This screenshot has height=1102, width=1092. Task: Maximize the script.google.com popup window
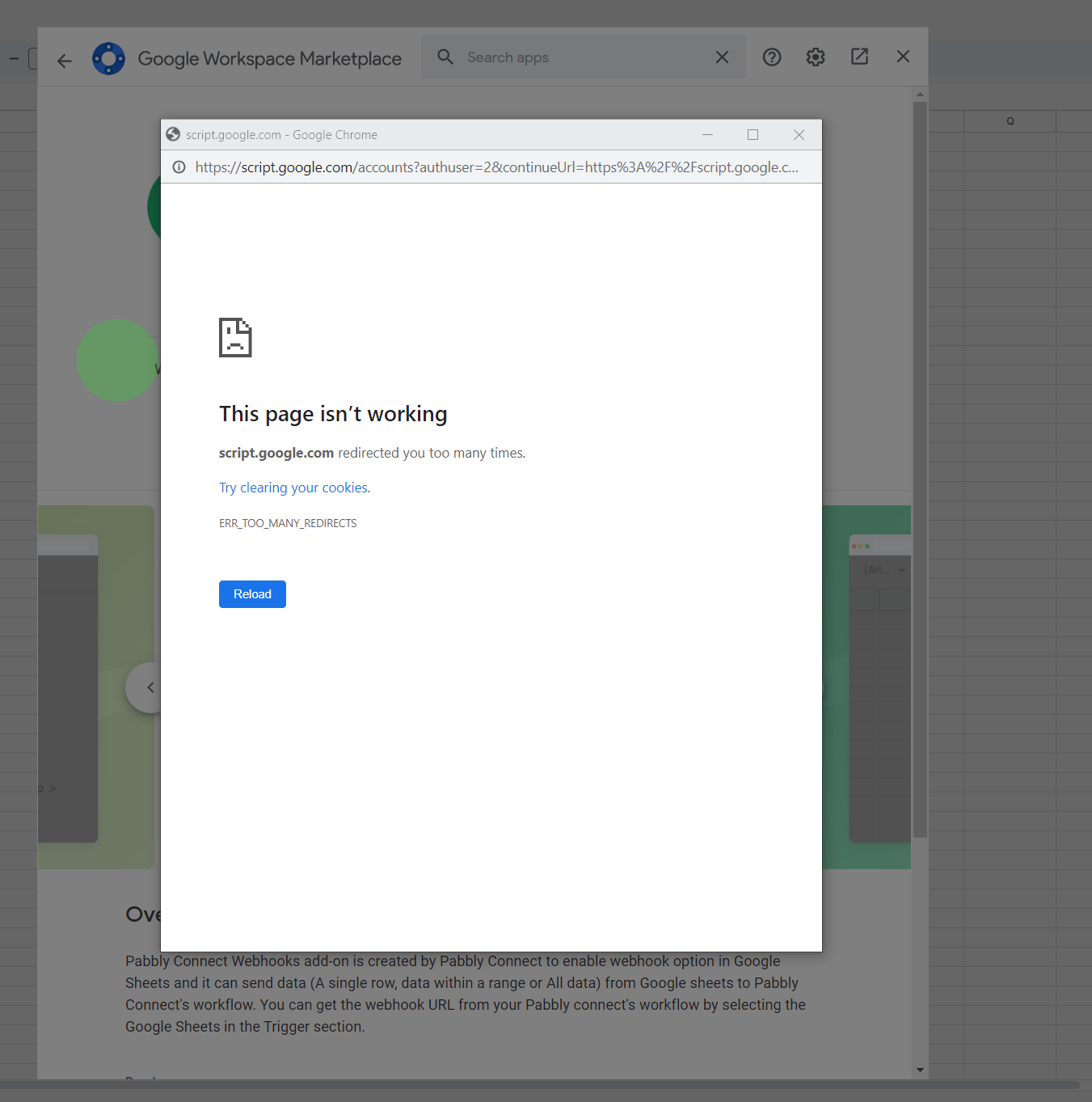753,135
